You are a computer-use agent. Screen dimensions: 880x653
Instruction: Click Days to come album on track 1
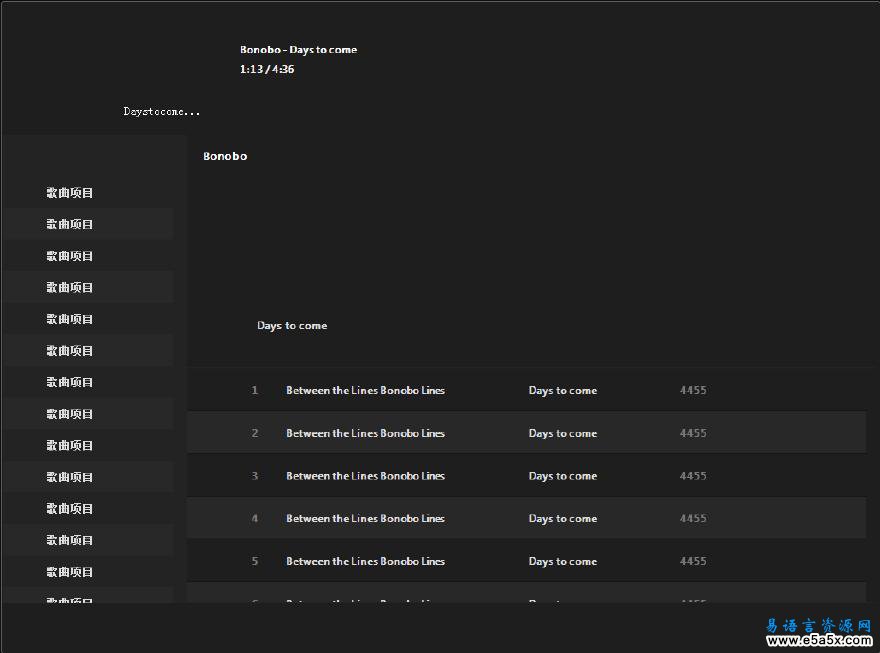562,391
